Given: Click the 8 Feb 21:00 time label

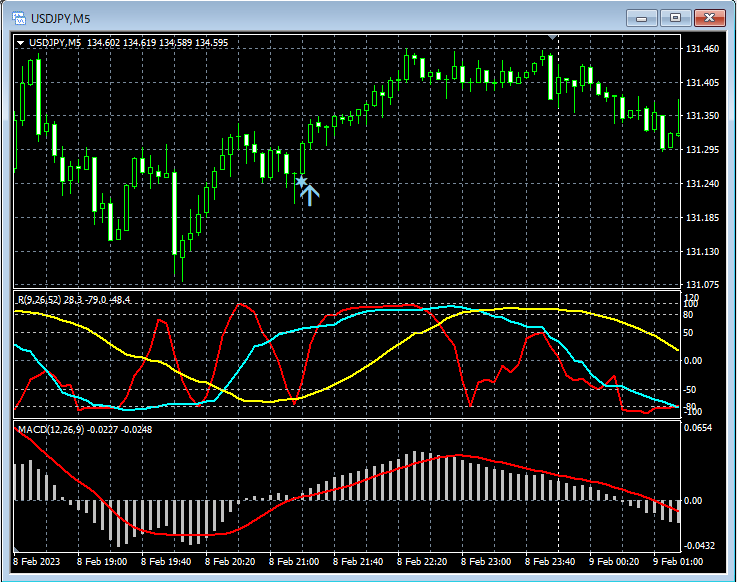Looking at the screenshot, I should tap(294, 562).
